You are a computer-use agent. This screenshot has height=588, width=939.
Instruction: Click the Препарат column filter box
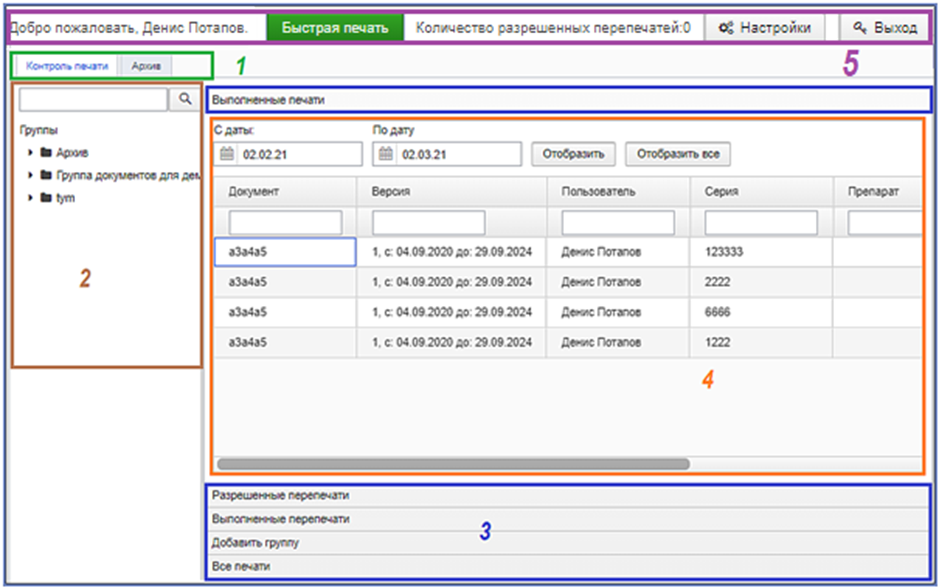[885, 223]
